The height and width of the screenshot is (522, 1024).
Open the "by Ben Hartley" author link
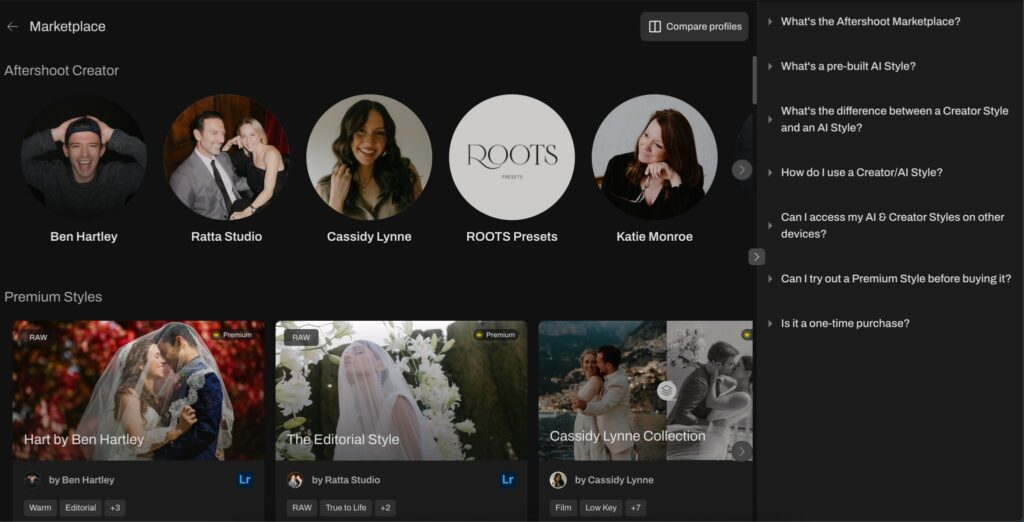pyautogui.click(x=82, y=480)
